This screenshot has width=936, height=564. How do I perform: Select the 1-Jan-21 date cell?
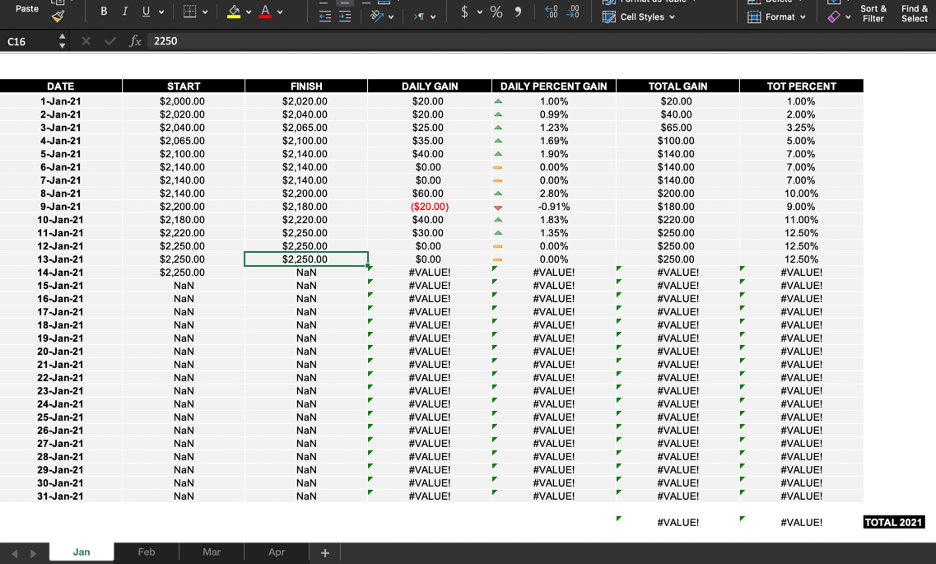pos(61,101)
